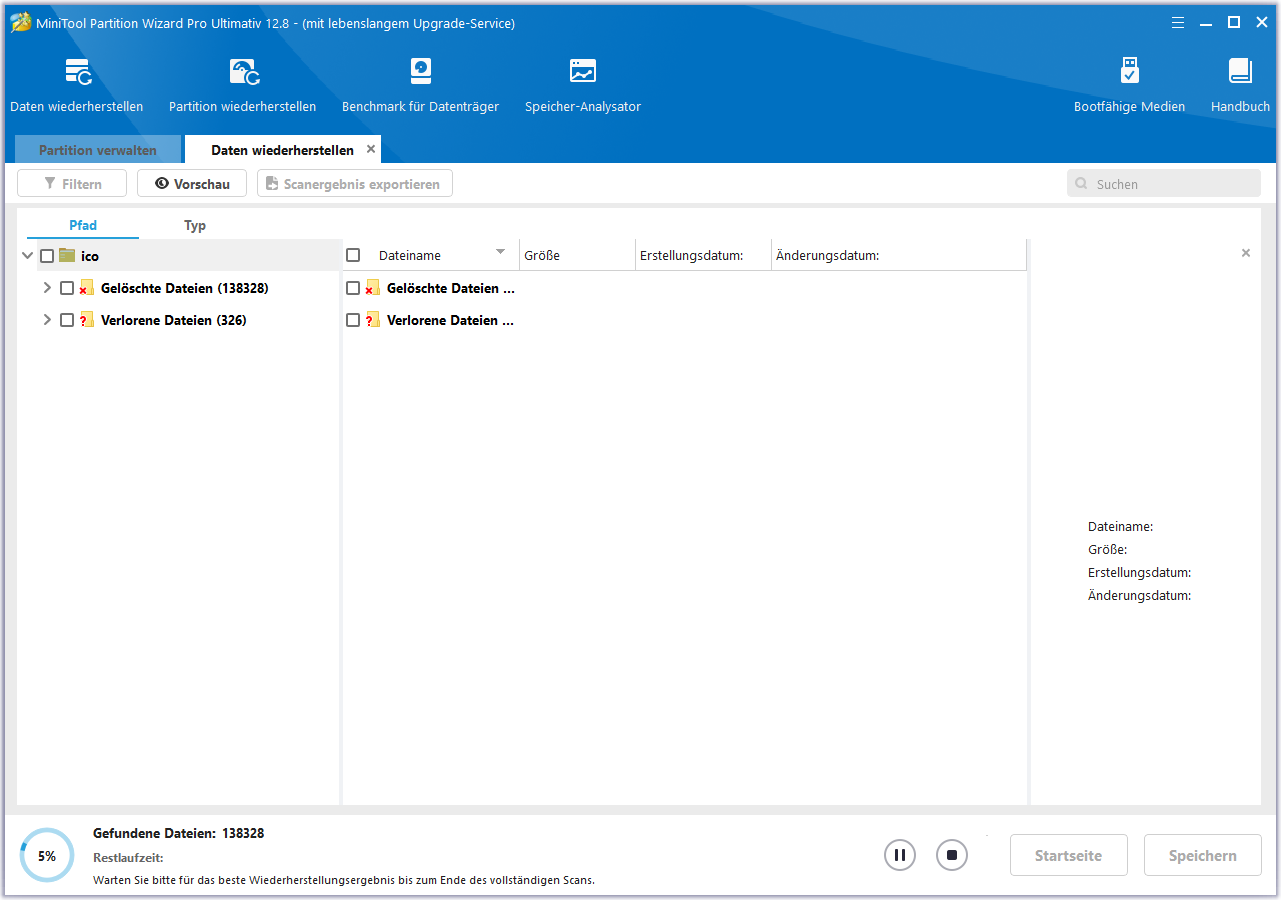
Task: Click the Startseite button
Action: [x=1069, y=855]
